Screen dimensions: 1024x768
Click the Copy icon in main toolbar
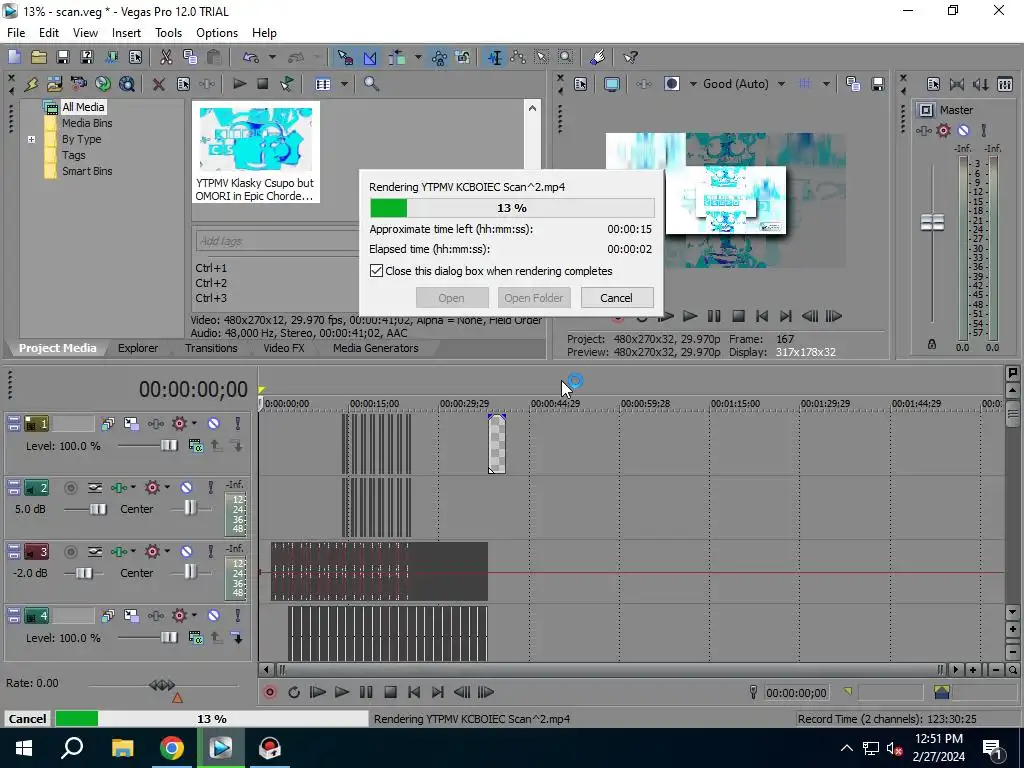(190, 57)
